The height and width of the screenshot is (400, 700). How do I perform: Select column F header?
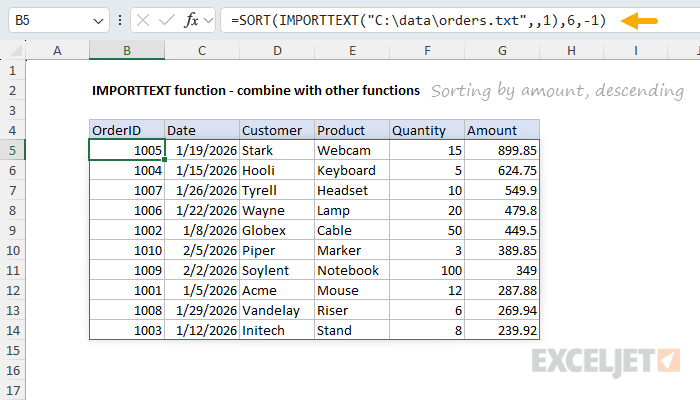(427, 50)
